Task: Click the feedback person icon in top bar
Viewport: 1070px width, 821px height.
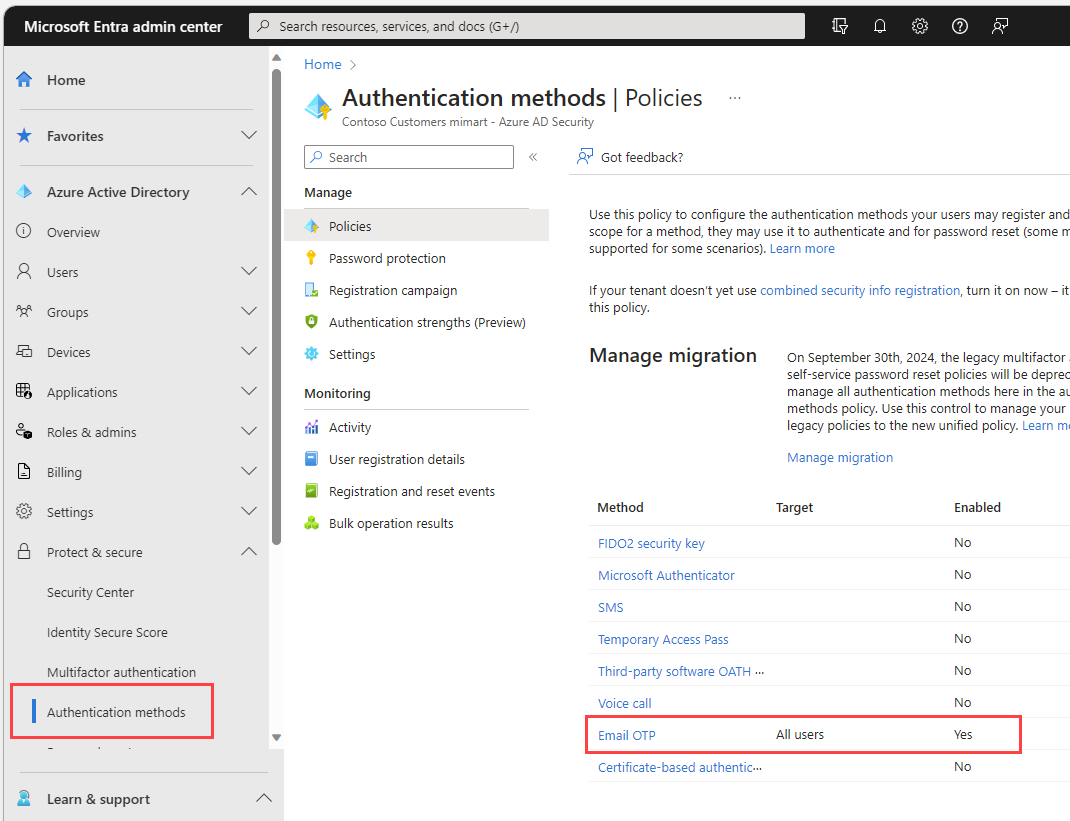Action: click(x=1000, y=26)
